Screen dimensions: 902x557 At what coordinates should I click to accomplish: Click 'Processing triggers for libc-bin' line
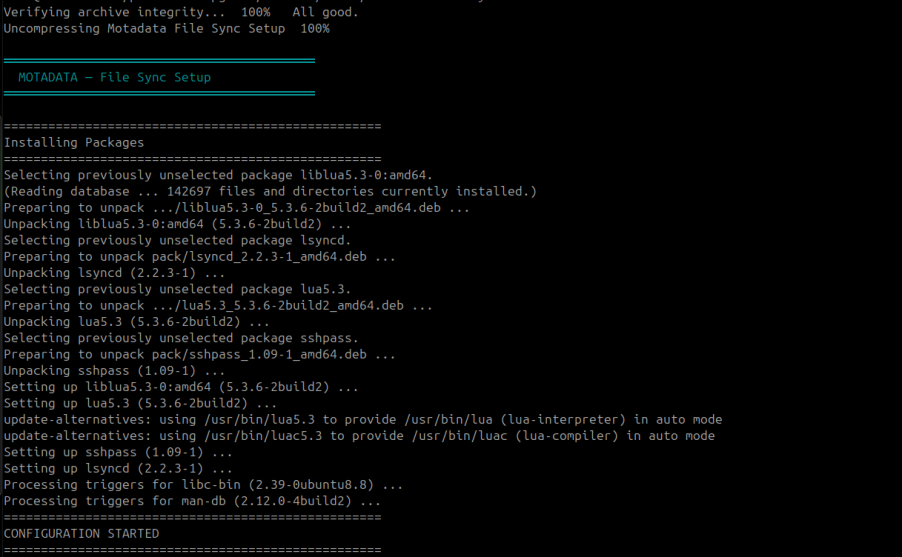point(203,484)
